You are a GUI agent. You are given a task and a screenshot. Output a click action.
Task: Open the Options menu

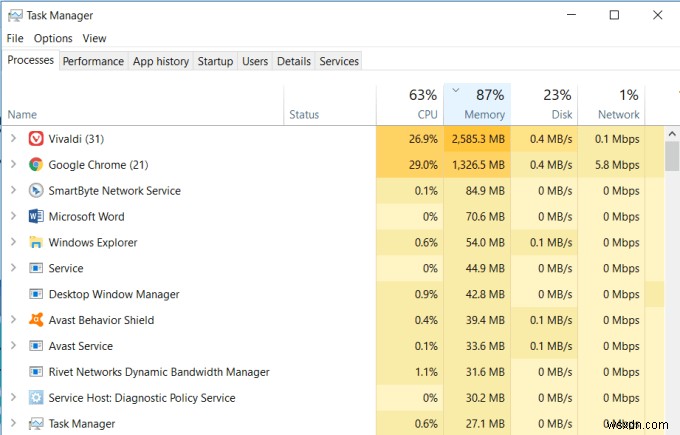53,38
